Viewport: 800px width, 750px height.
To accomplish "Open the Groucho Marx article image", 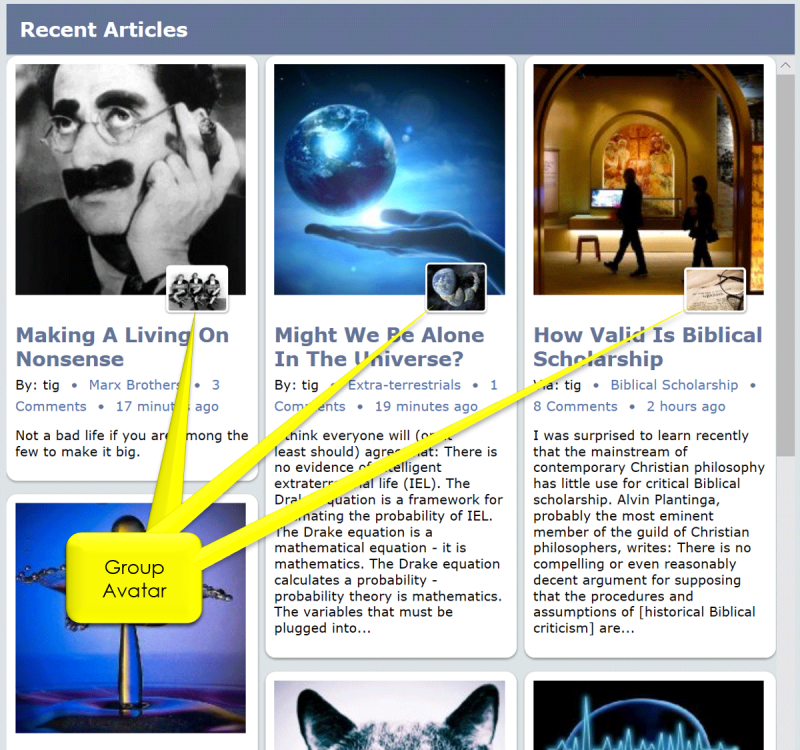I will (x=131, y=180).
